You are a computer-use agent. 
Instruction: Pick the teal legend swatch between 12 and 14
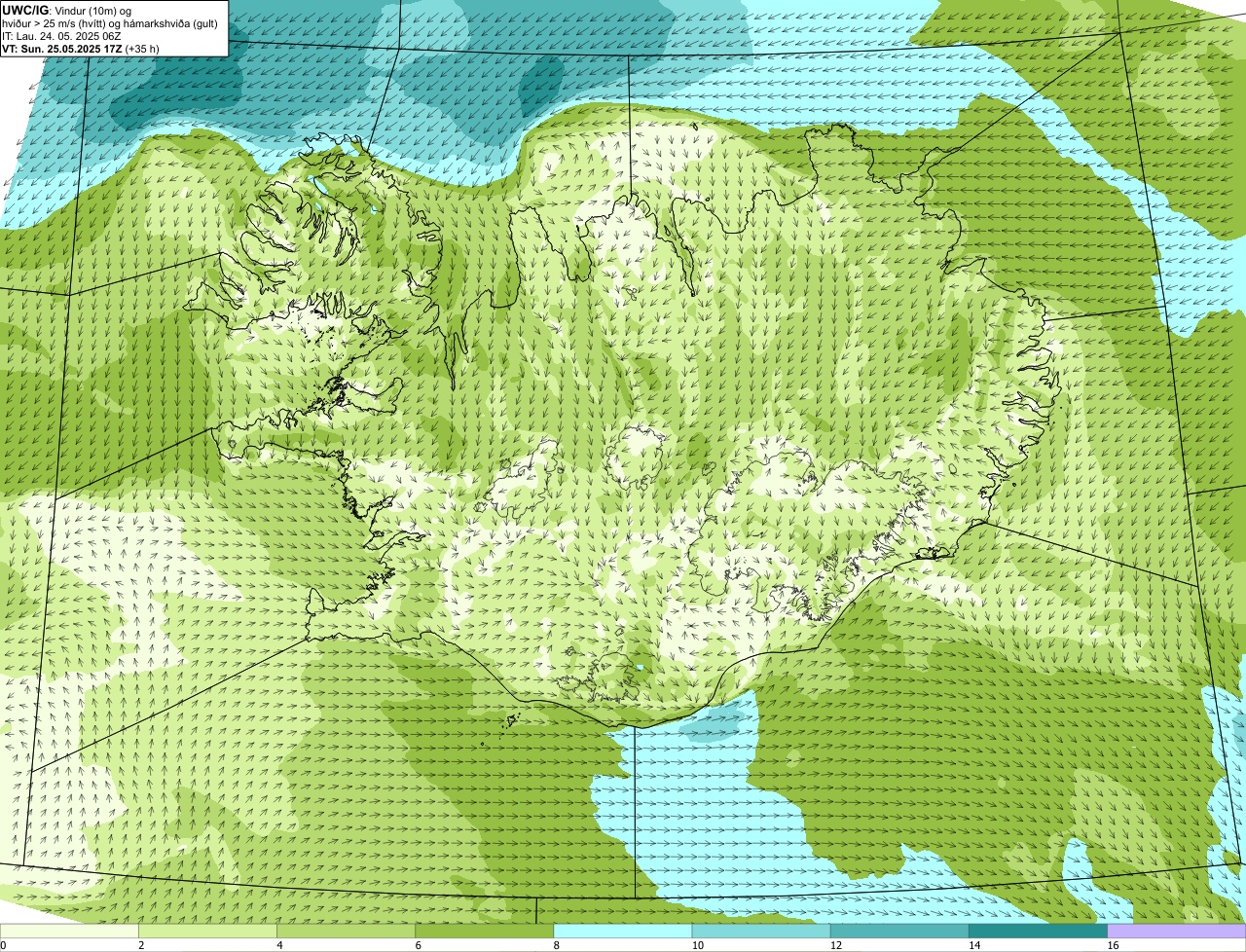tap(899, 932)
